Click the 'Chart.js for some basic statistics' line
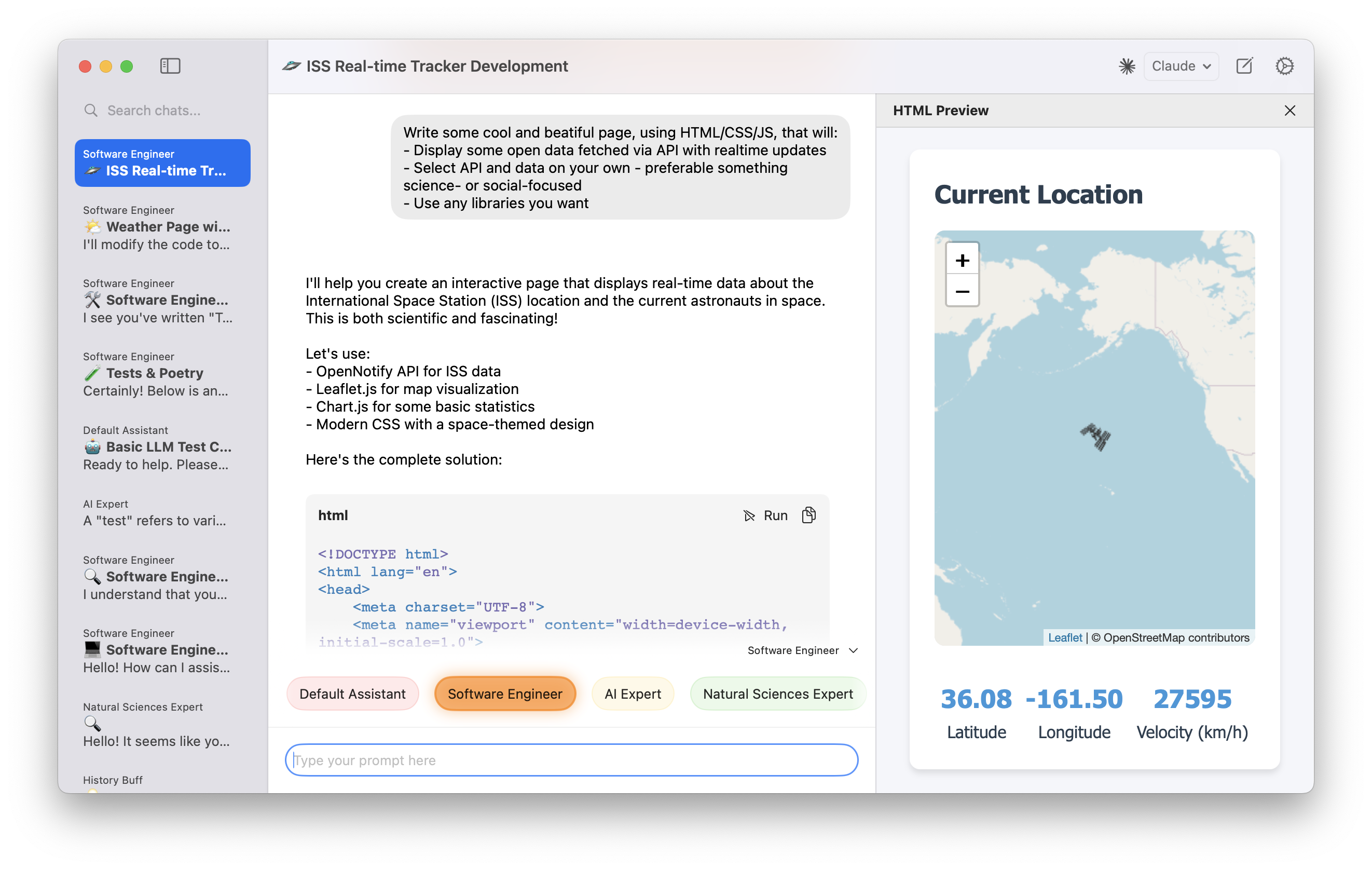This screenshot has height=870, width=1372. click(x=420, y=406)
